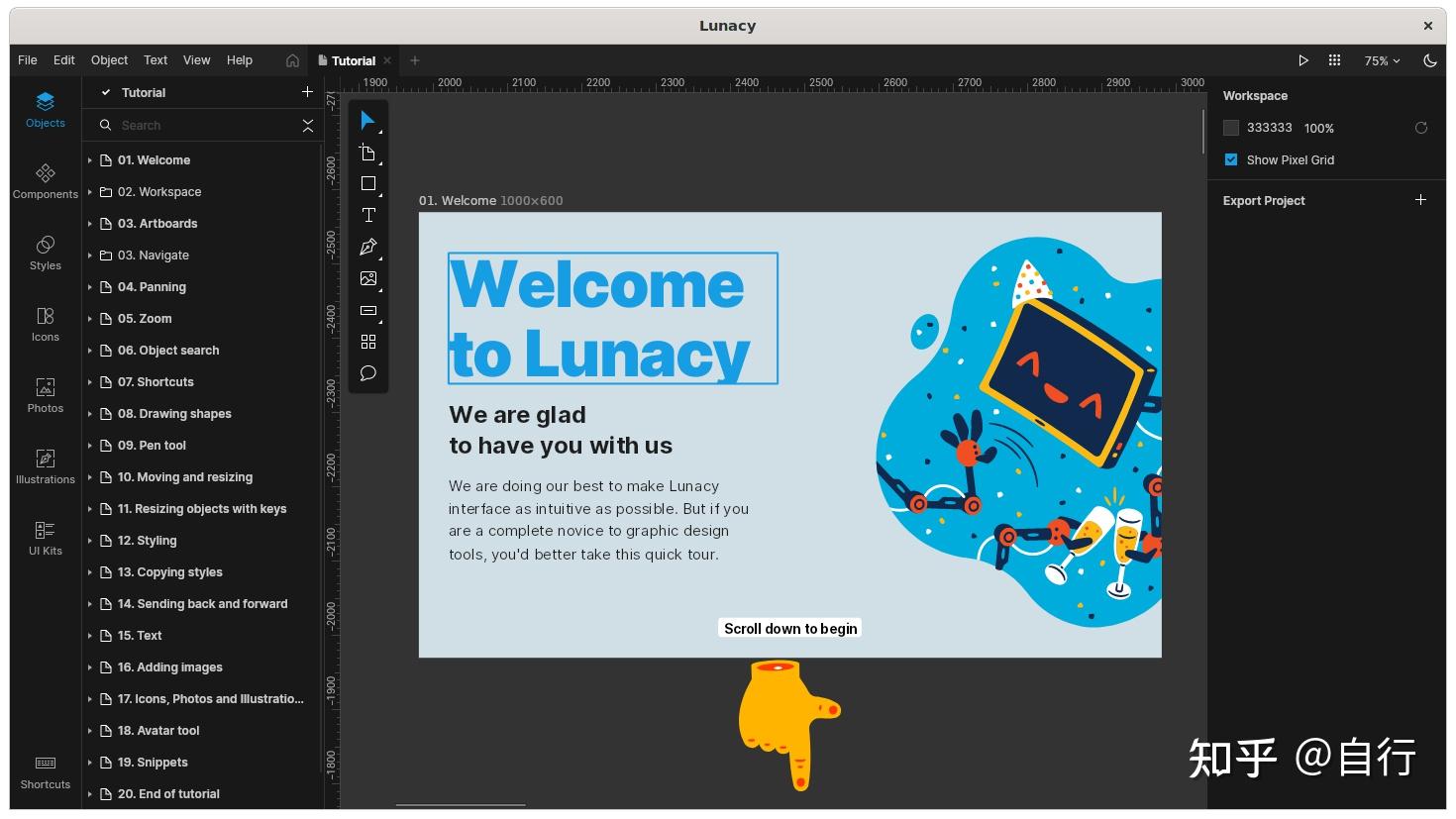
Task: Select the Rectangle shape tool
Action: point(367,183)
